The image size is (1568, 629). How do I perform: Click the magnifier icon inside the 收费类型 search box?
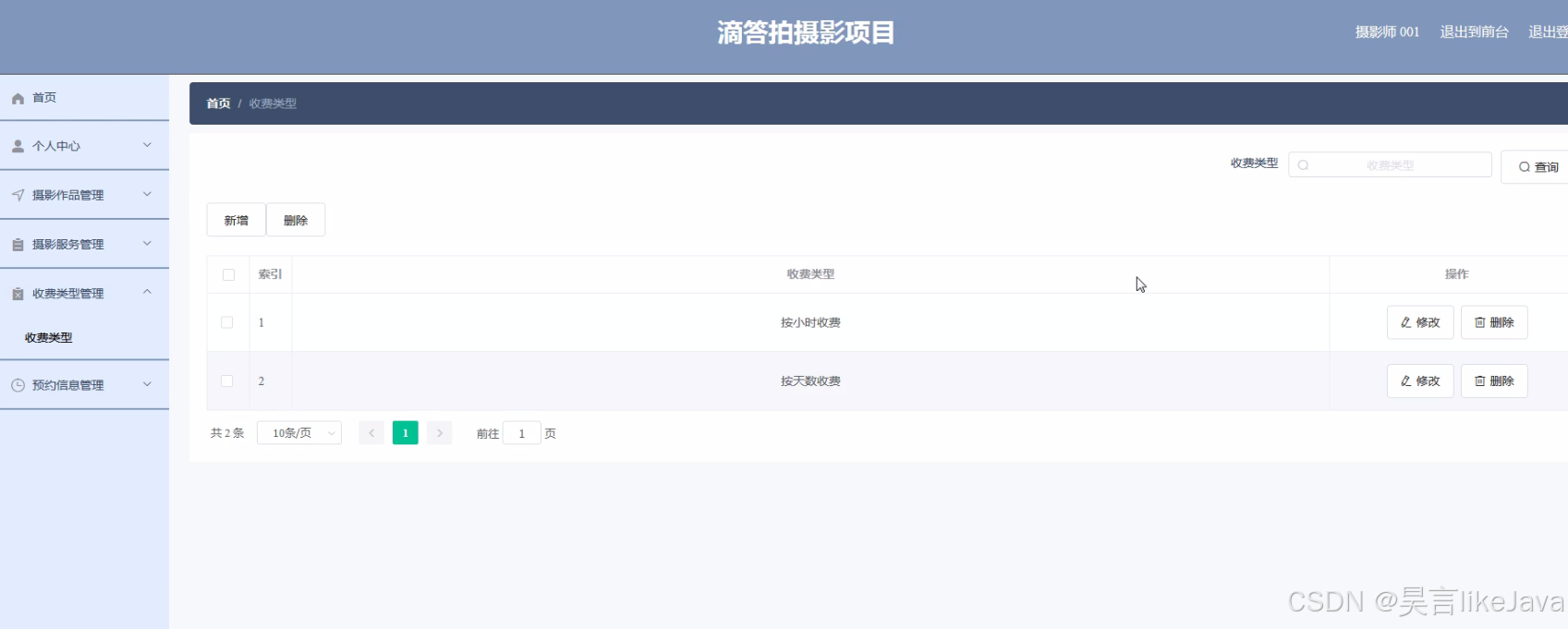[1303, 165]
